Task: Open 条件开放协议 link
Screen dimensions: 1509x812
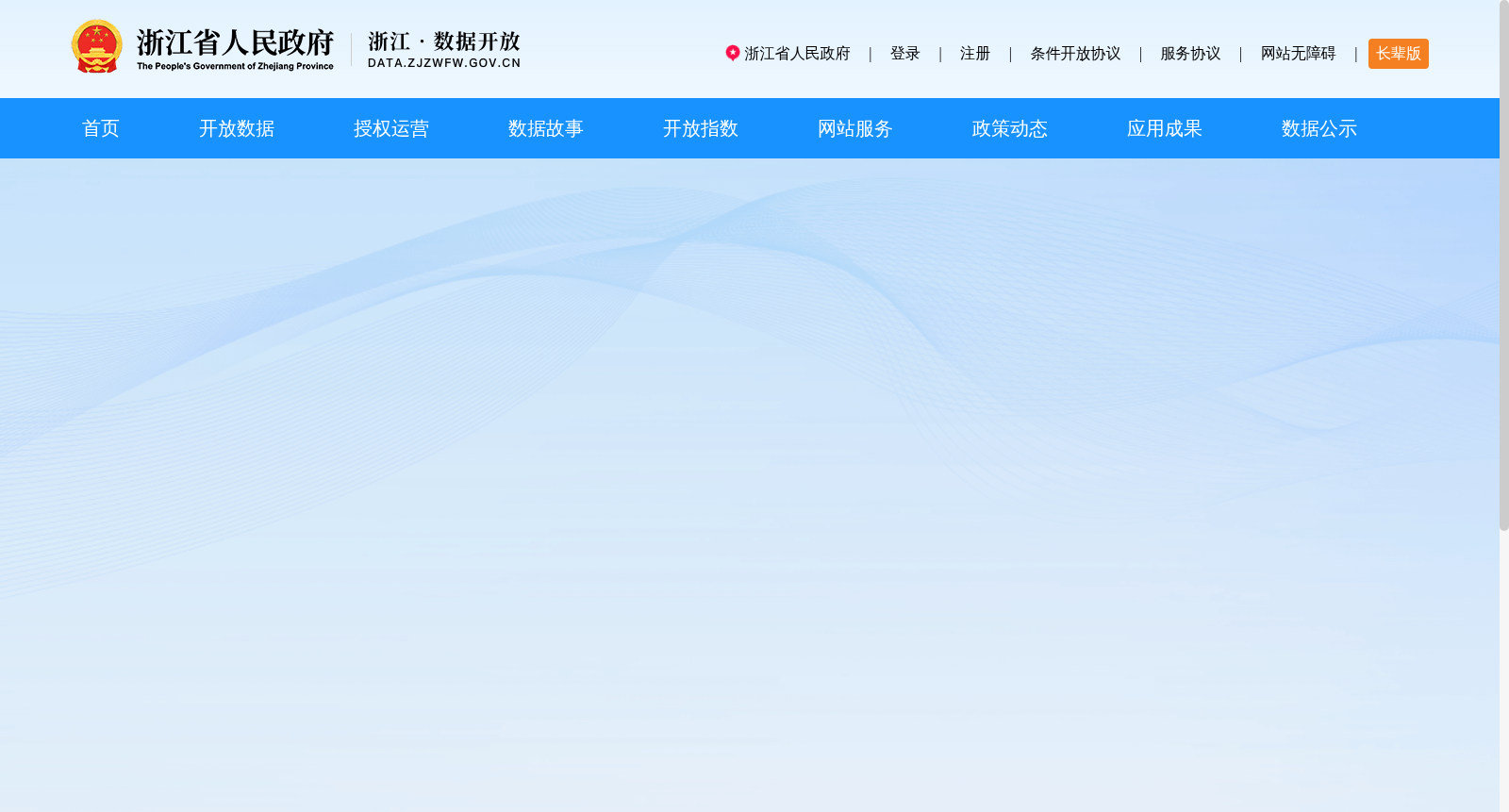Action: tap(1075, 54)
